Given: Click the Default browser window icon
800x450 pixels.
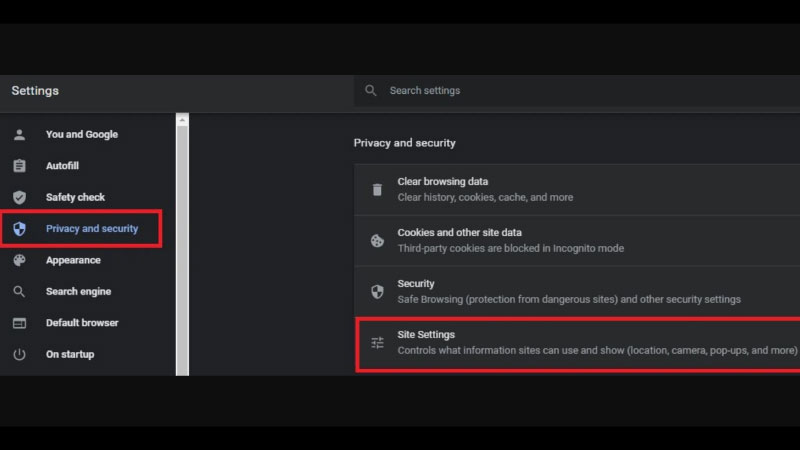Looking at the screenshot, I should coord(19,323).
